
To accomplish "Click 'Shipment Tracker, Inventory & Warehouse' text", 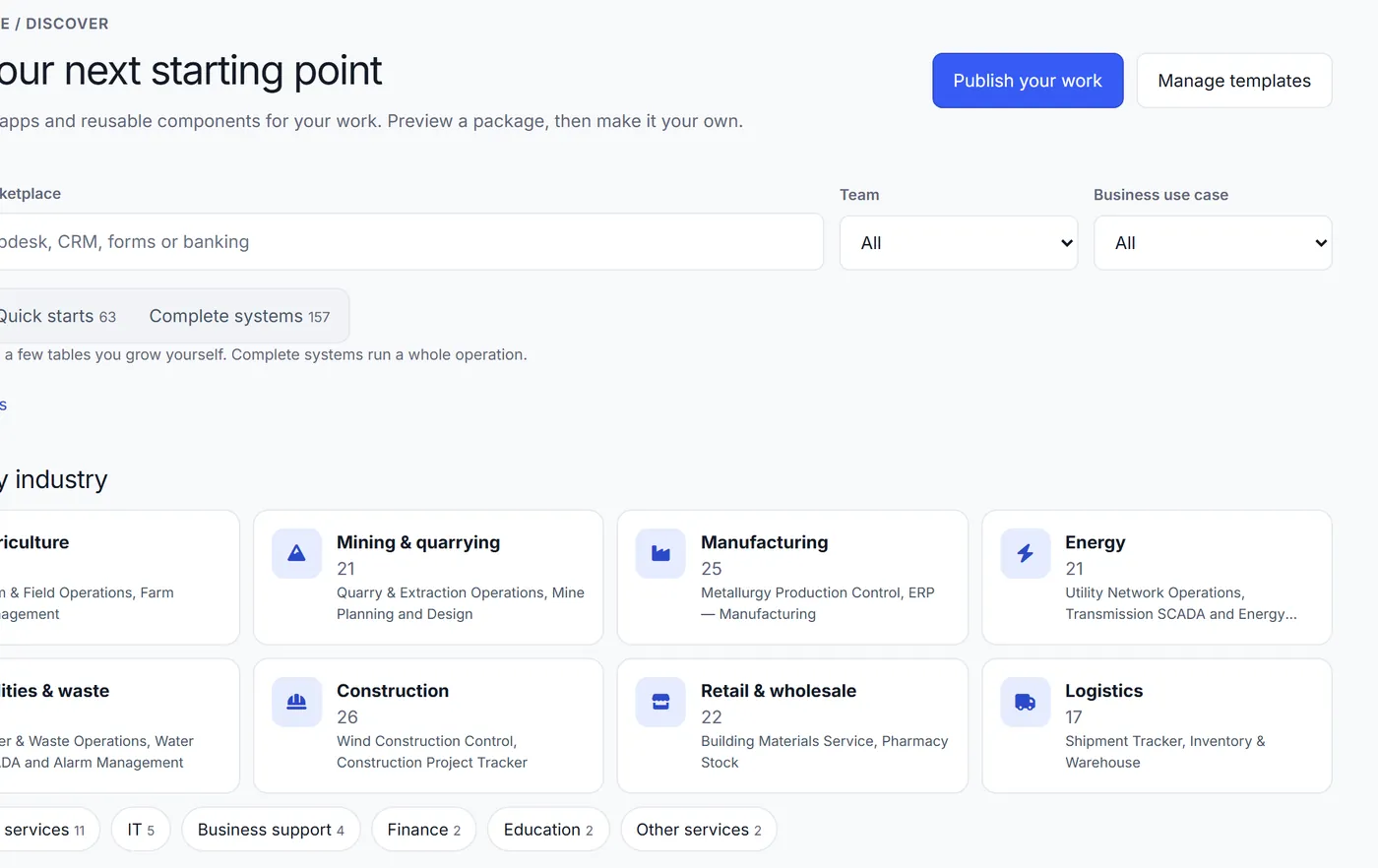I will click(x=1165, y=752).
